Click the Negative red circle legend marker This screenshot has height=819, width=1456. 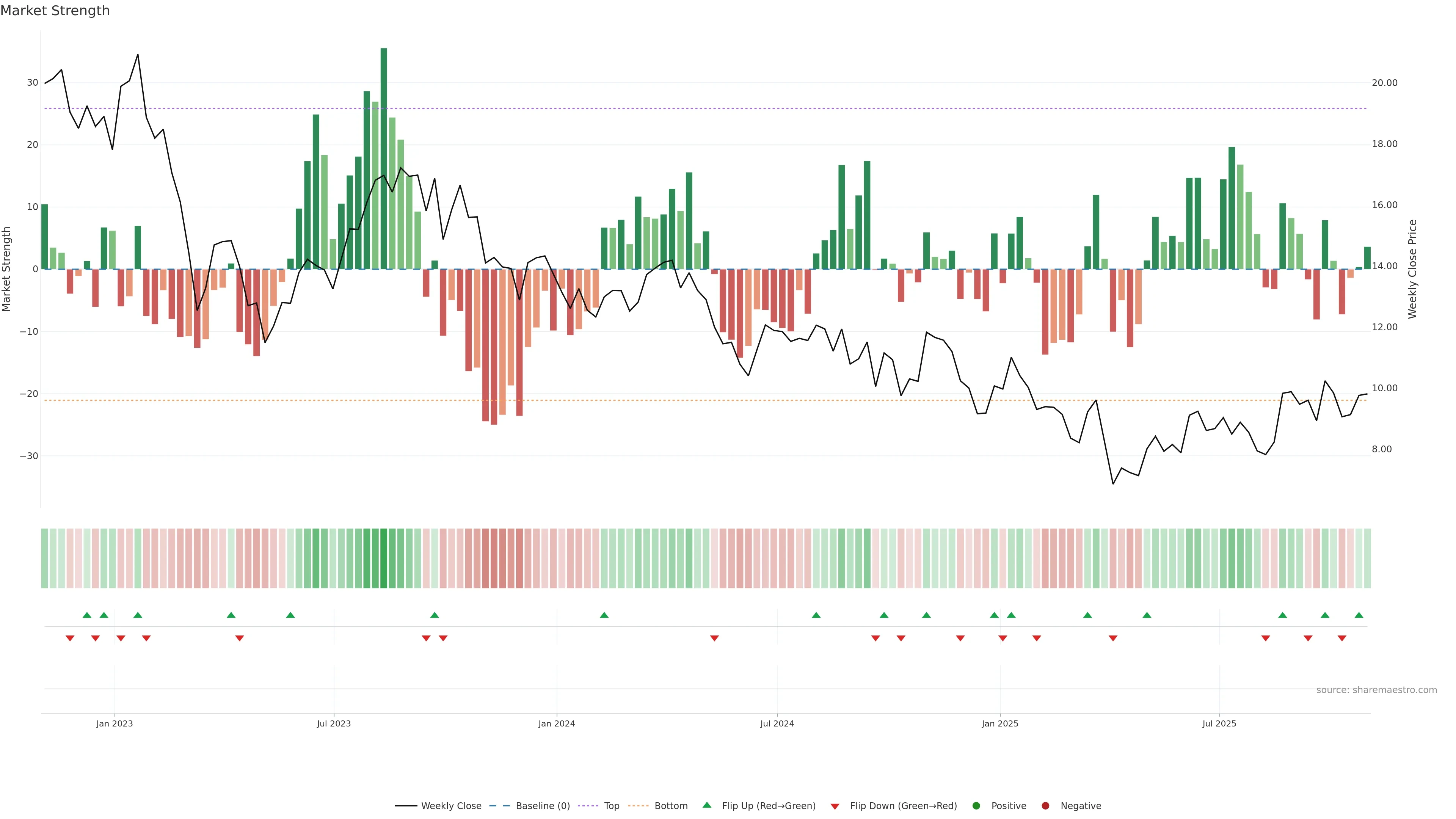pyautogui.click(x=1045, y=806)
